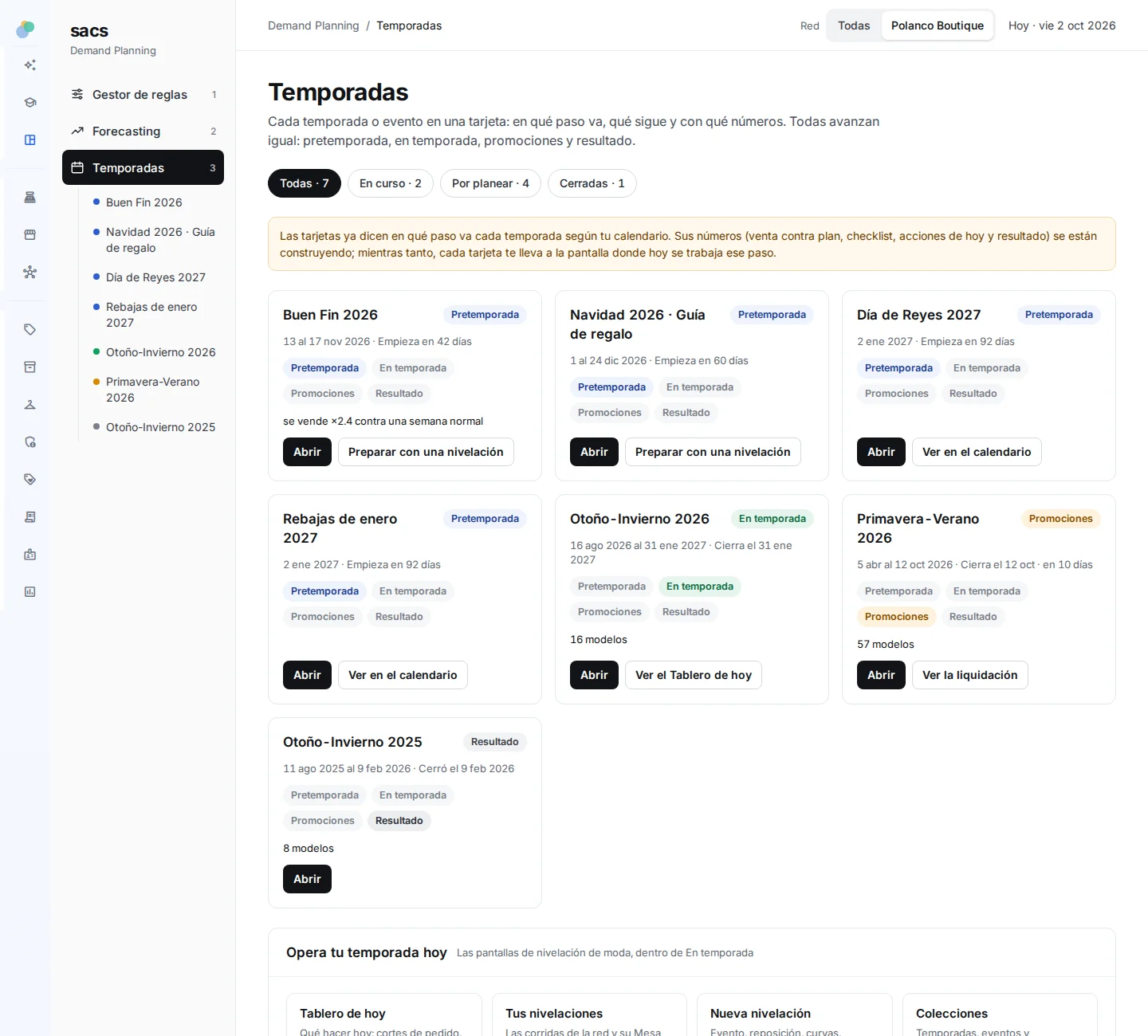Open the single price tag rail icon
The width and height of the screenshot is (1148, 1036).
pos(30,330)
